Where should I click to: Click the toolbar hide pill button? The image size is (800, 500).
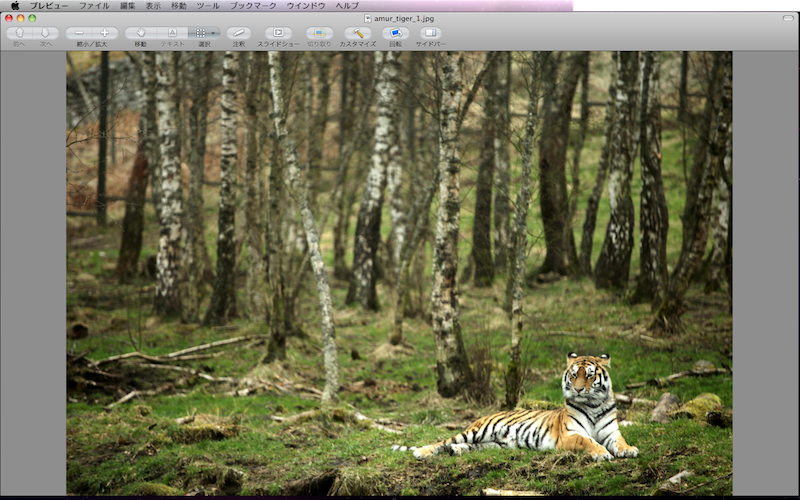point(788,18)
